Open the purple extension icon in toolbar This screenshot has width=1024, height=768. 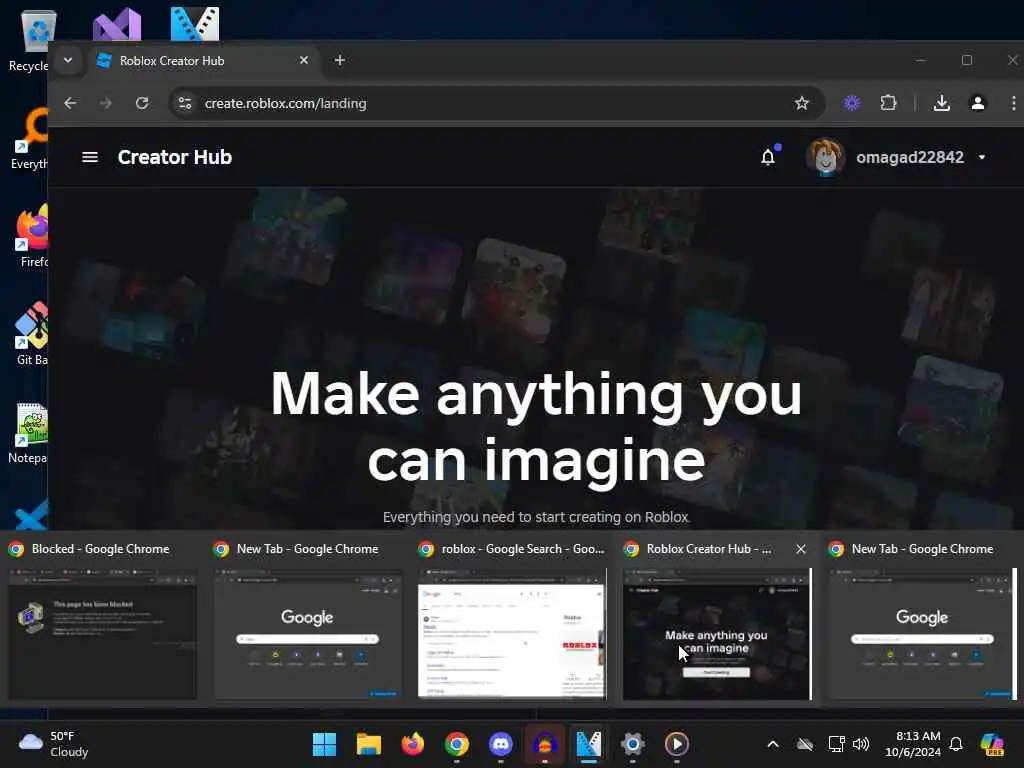tap(852, 103)
